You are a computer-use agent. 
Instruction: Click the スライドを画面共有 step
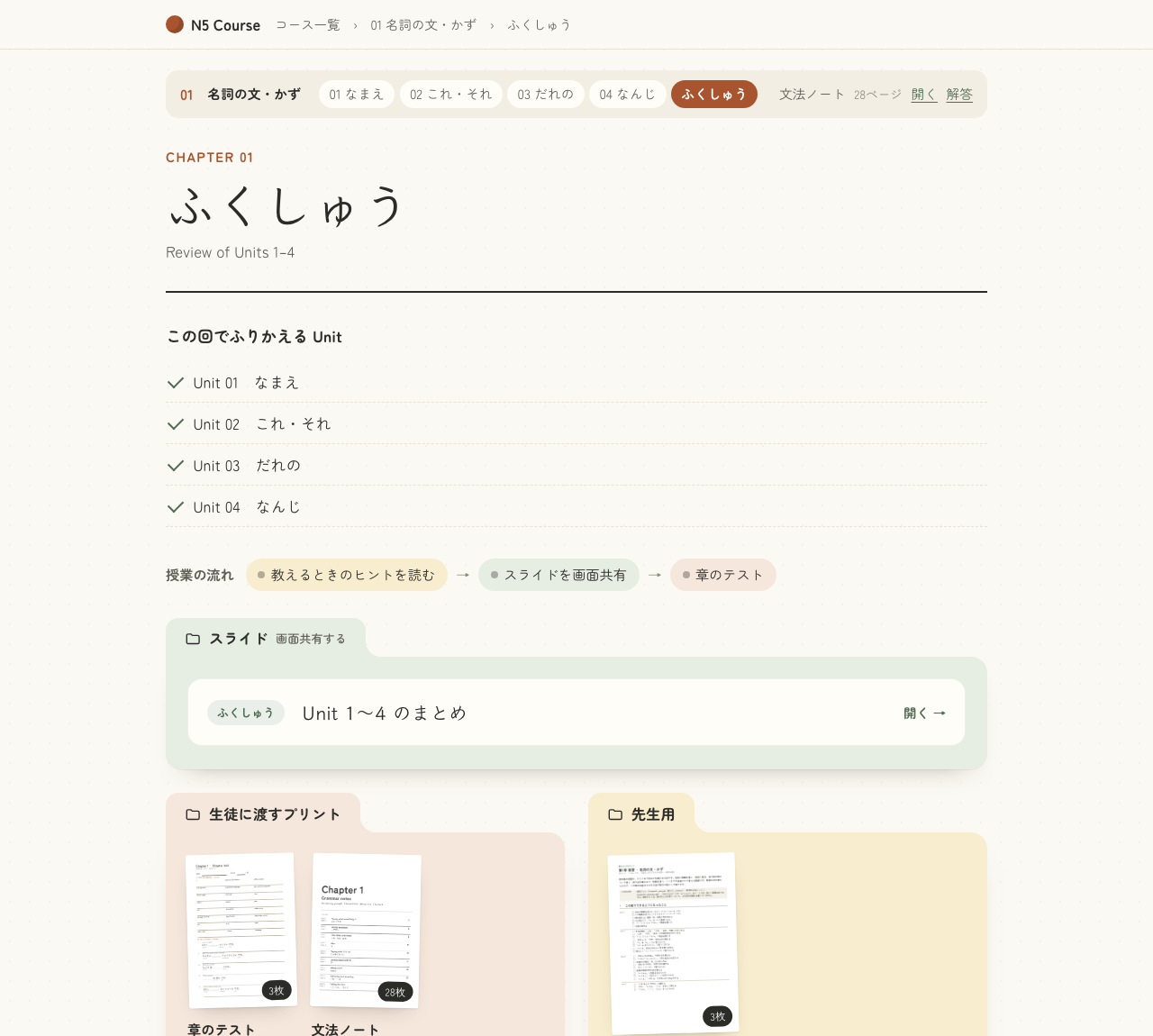coord(558,575)
